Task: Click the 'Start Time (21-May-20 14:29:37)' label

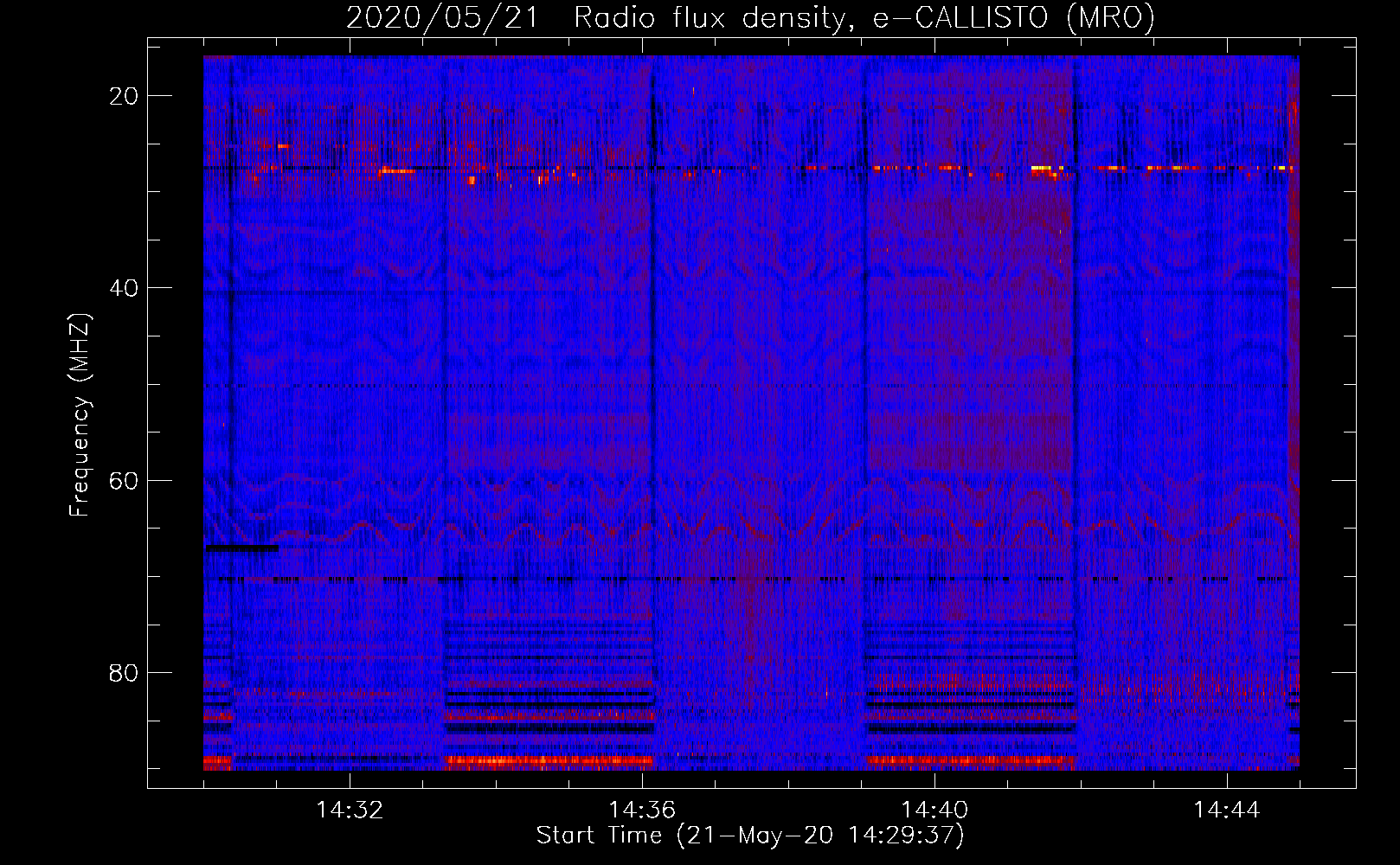Action: point(750,836)
